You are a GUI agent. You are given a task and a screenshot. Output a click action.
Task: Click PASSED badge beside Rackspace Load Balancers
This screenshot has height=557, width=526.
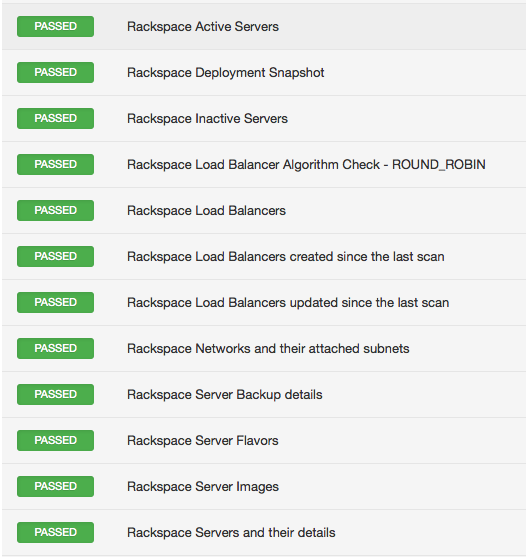coord(55,210)
